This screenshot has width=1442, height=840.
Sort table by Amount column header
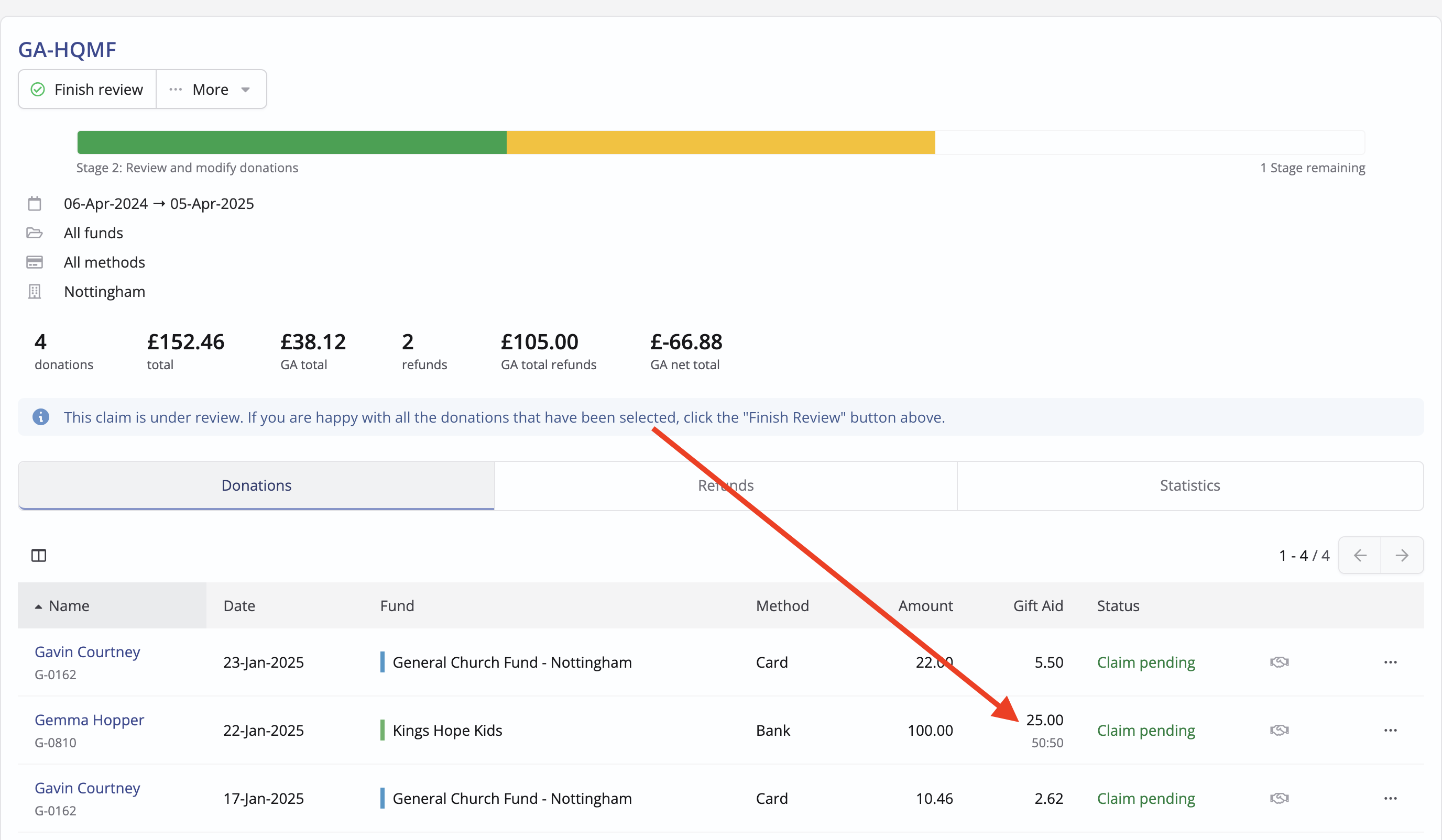click(x=925, y=605)
